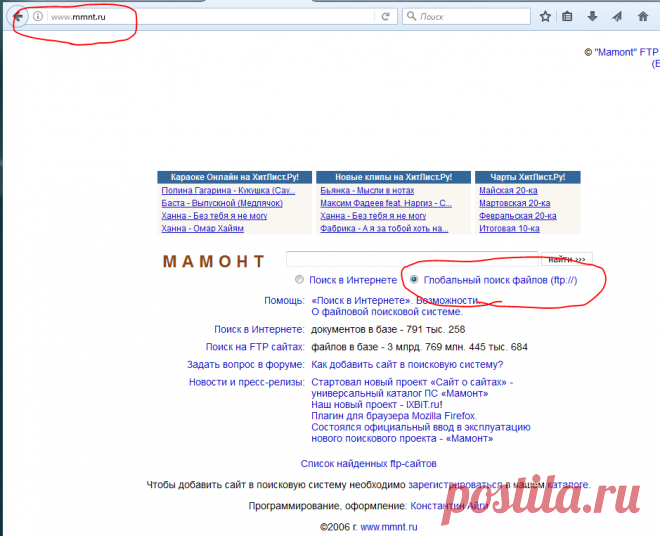Open Фабрика - А я за тобой link
The height and width of the screenshot is (536, 660).
click(384, 228)
